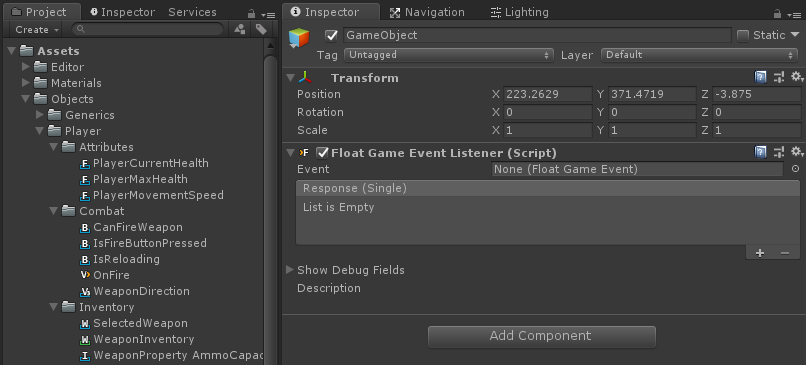Open the Transform gear settings menu

(797, 77)
